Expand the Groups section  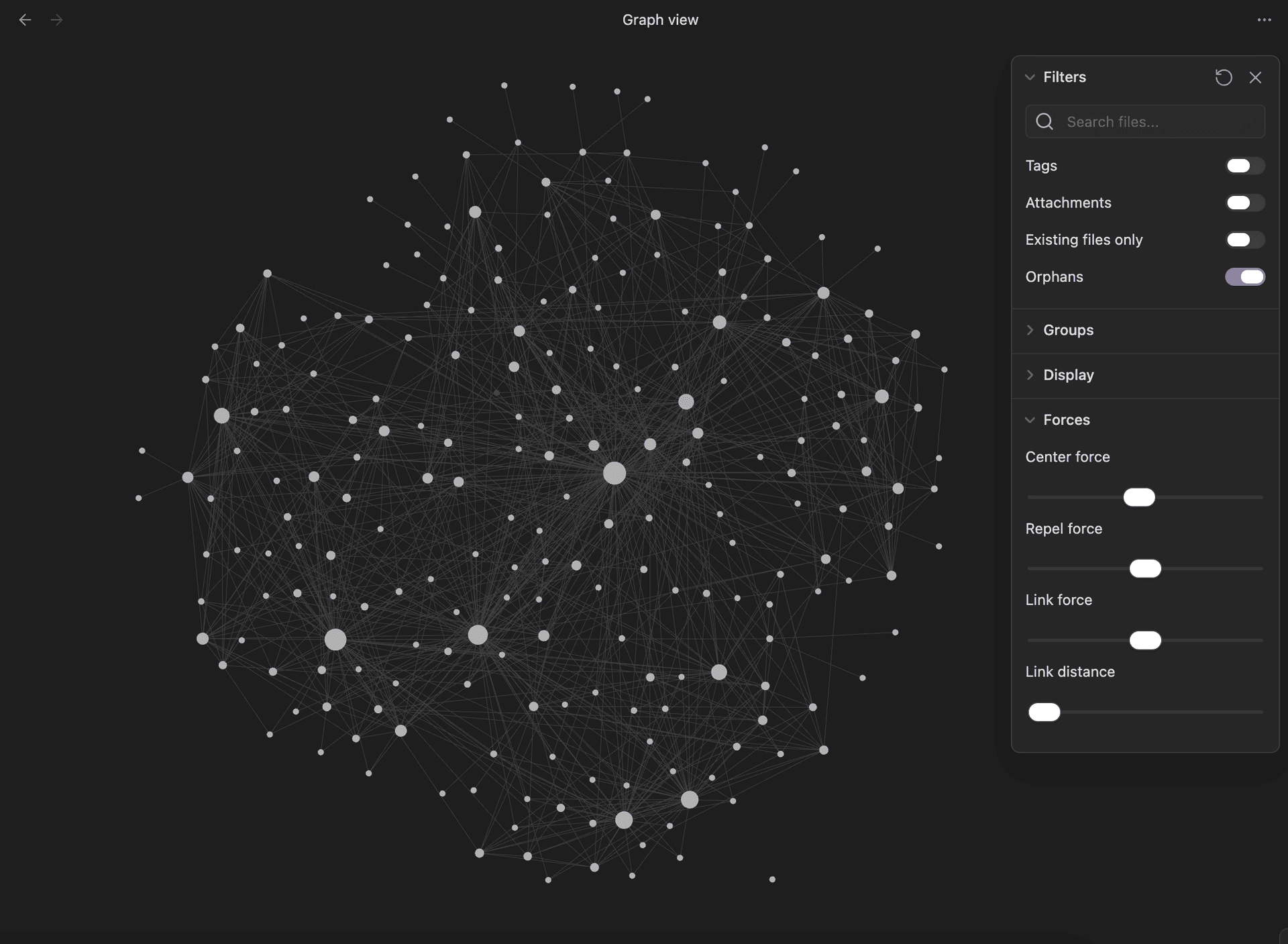click(1067, 330)
